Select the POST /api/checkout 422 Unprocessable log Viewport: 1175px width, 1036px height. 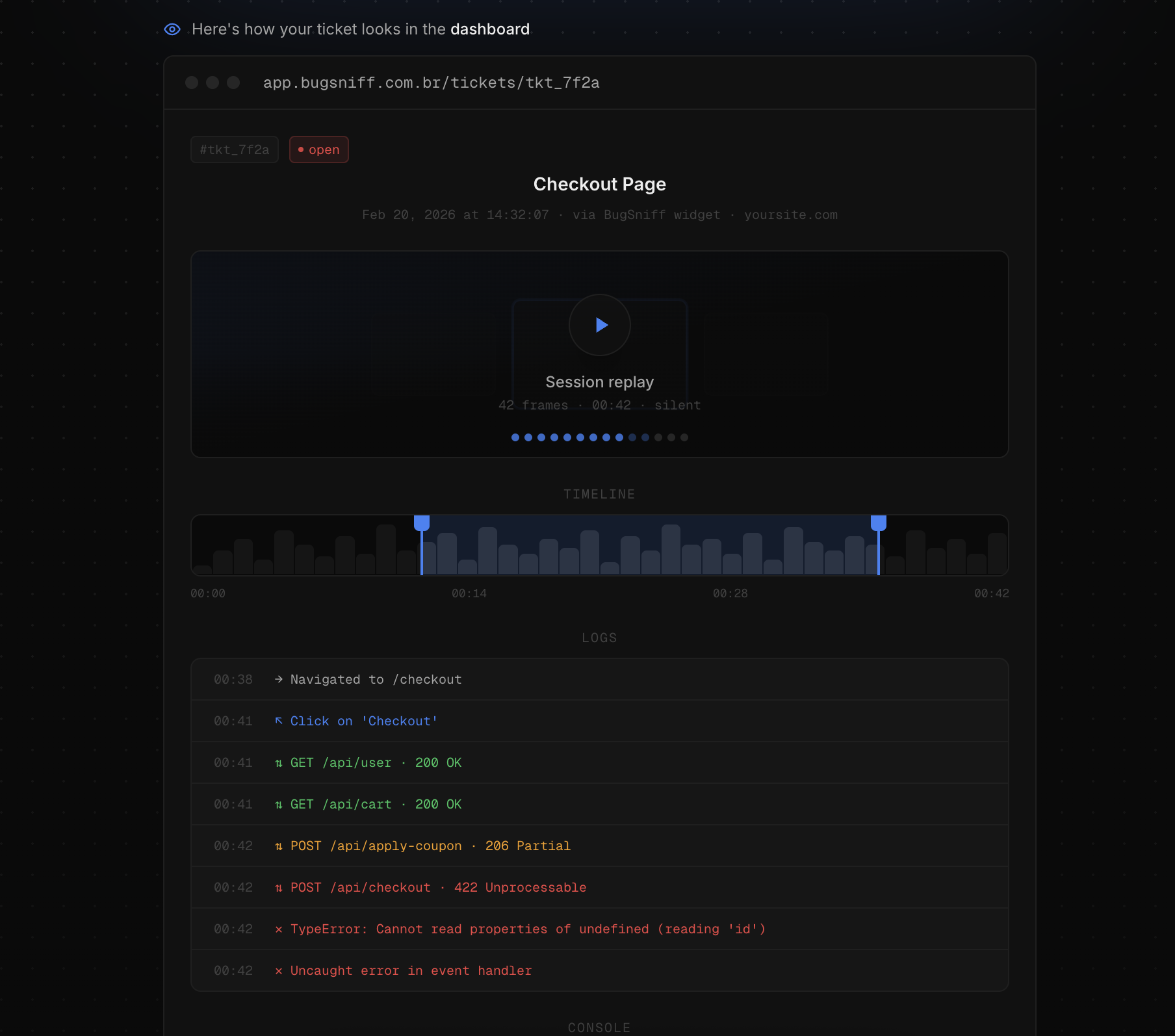(600, 887)
